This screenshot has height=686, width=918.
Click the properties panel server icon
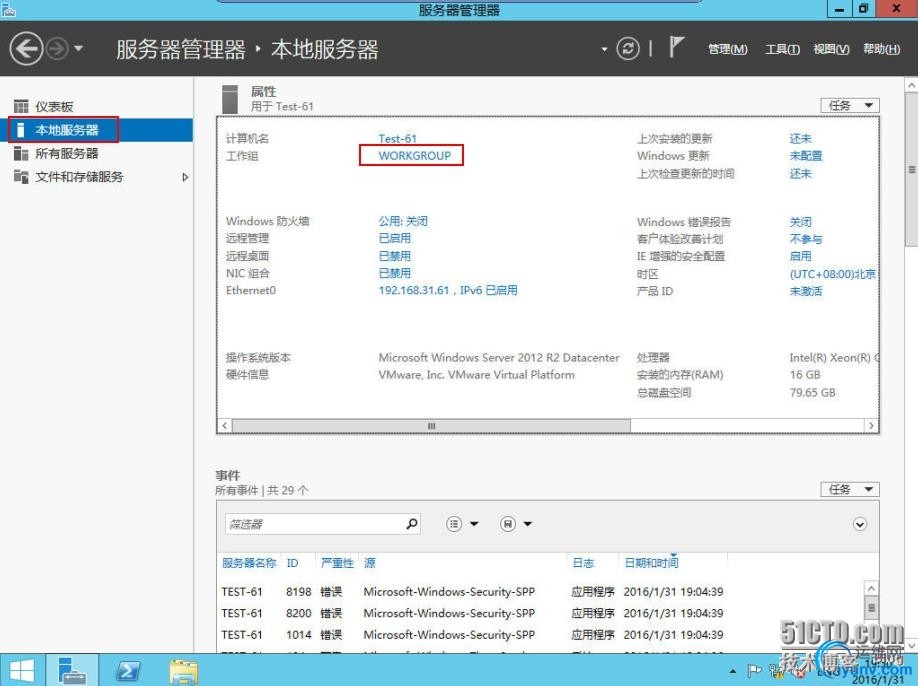point(230,99)
